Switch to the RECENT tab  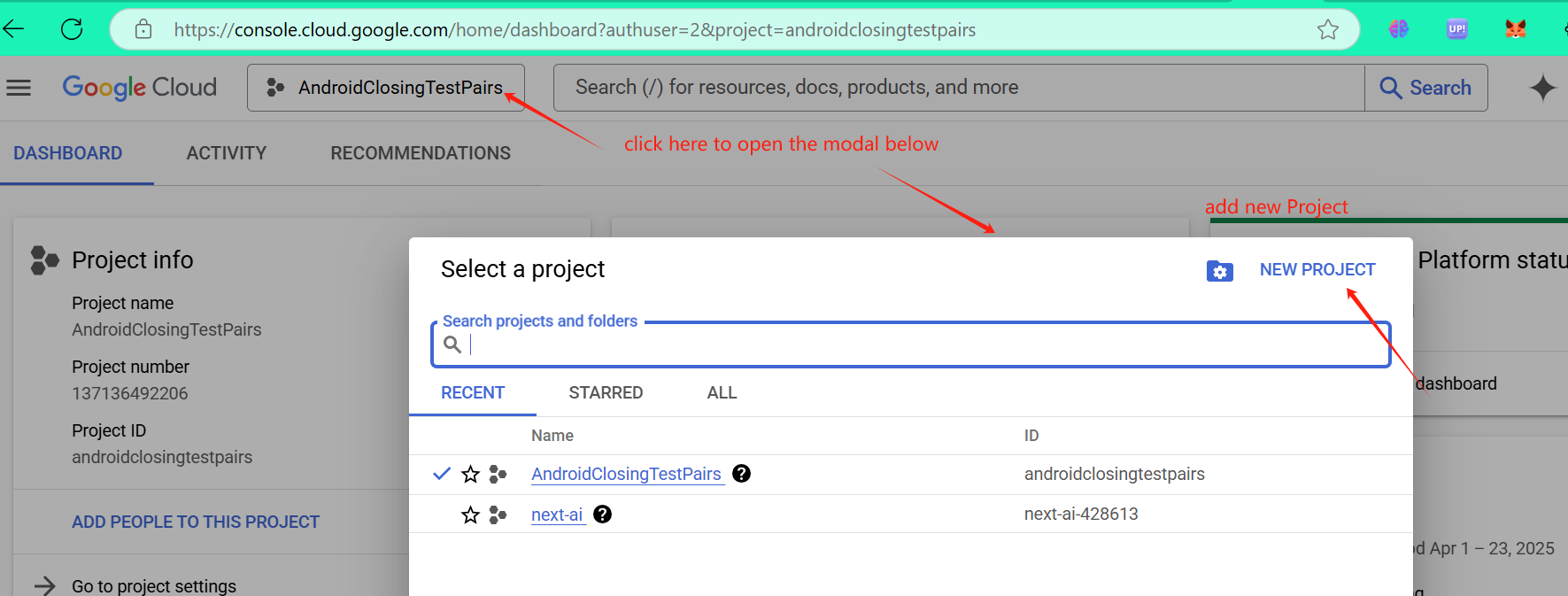(473, 392)
